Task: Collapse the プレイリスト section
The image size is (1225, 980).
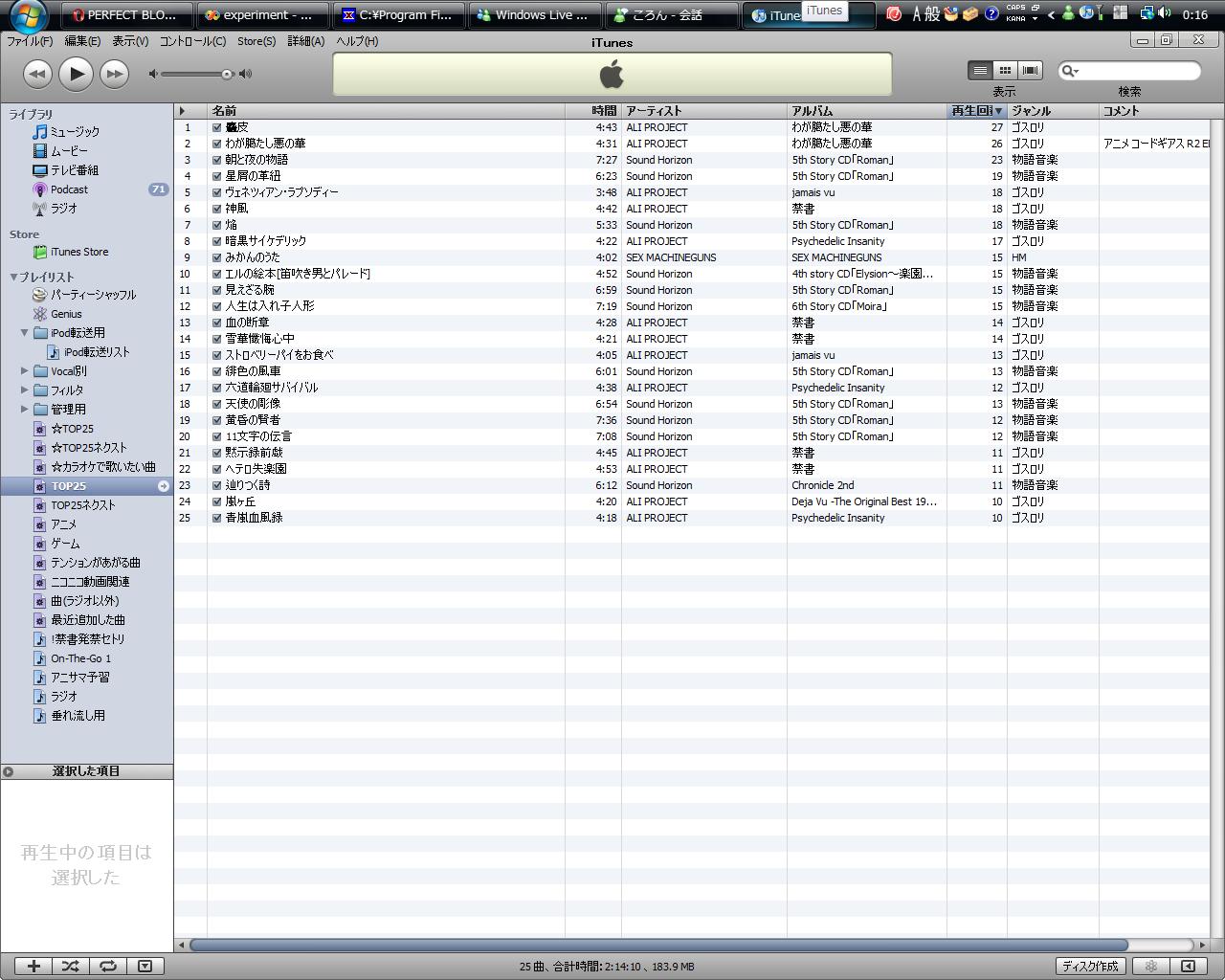Action: tap(13, 278)
